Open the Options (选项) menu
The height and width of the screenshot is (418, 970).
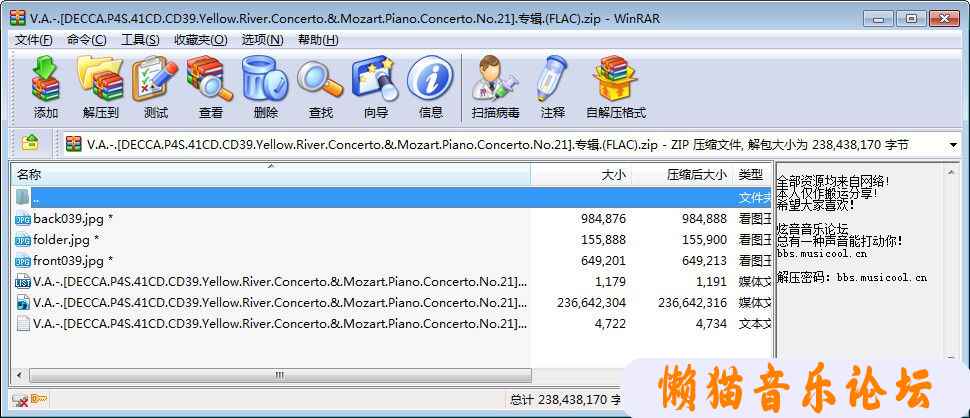(x=262, y=40)
